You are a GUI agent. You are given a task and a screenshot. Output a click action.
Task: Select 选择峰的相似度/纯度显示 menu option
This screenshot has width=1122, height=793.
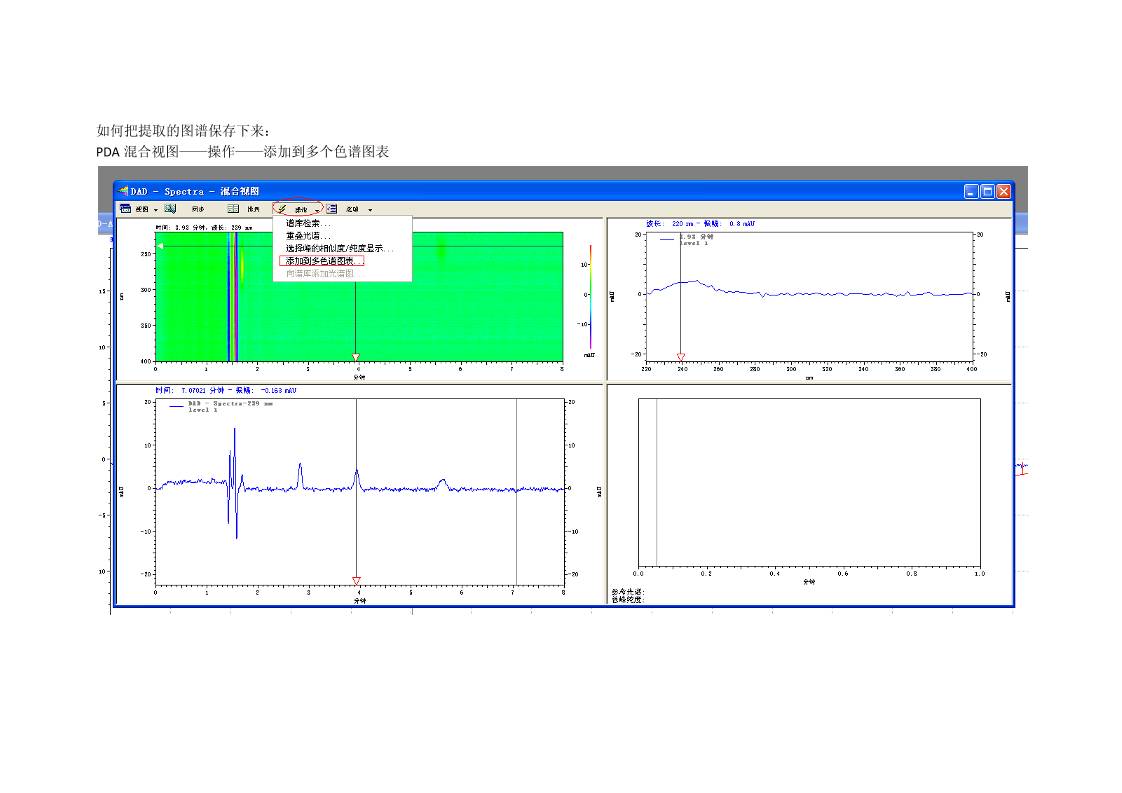point(340,248)
